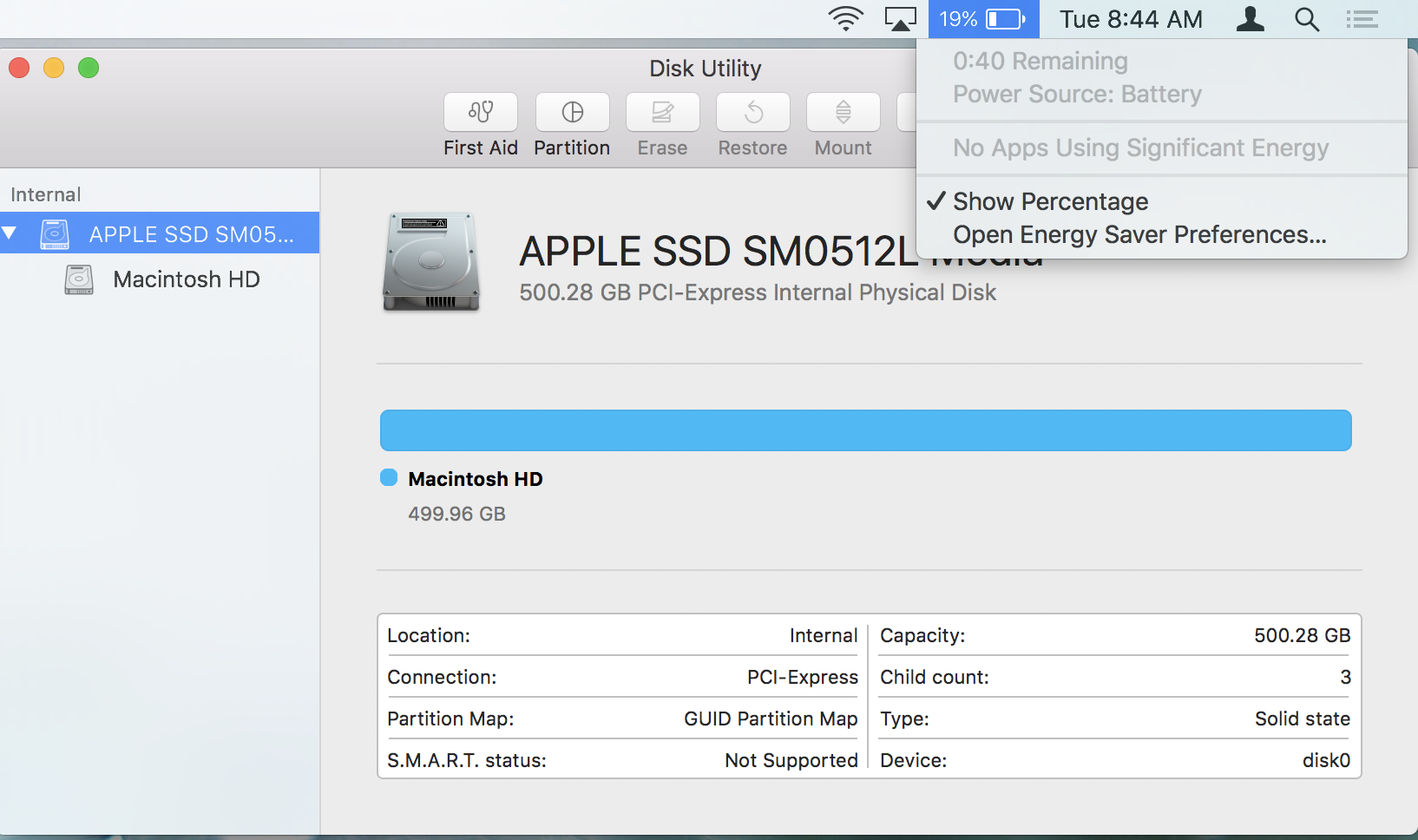The height and width of the screenshot is (840, 1418).
Task: Open Energy Saver Preferences
Action: pos(1161,234)
